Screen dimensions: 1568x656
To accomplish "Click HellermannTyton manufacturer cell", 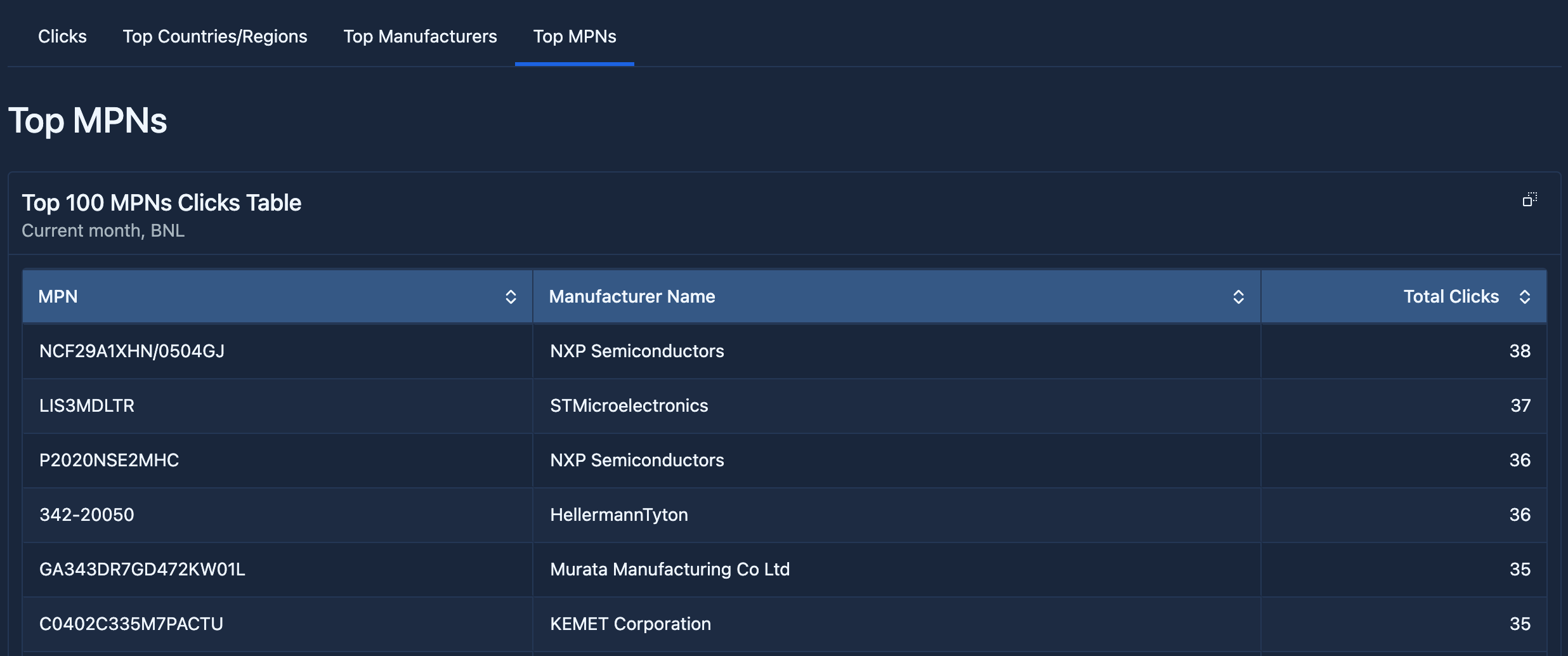I will tap(618, 515).
